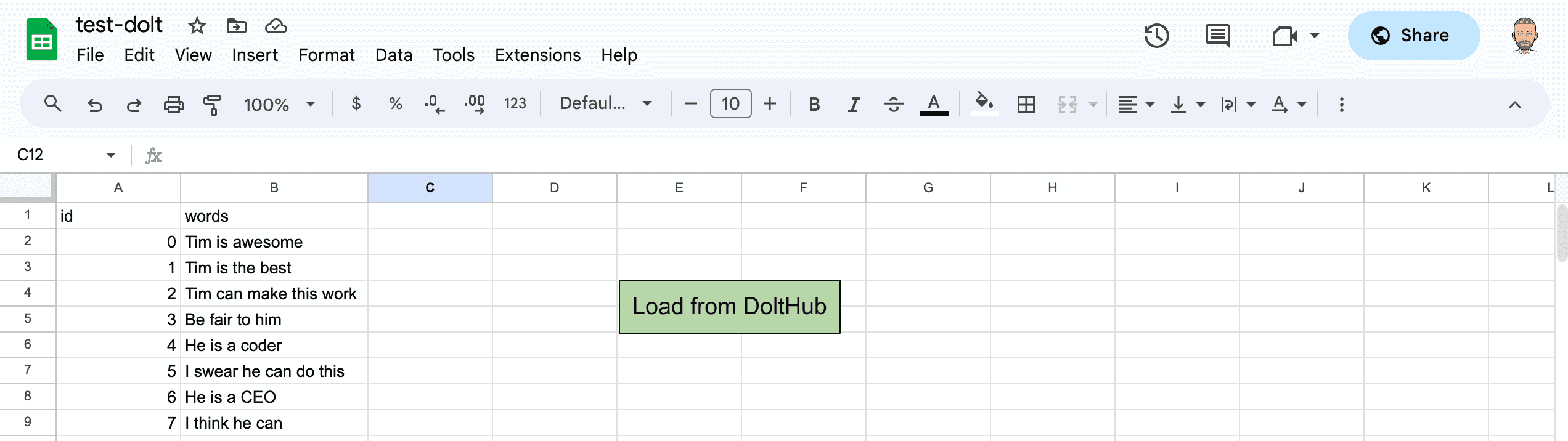This screenshot has height=441, width=1568.
Task: Click the select all corner box
Action: click(x=27, y=187)
